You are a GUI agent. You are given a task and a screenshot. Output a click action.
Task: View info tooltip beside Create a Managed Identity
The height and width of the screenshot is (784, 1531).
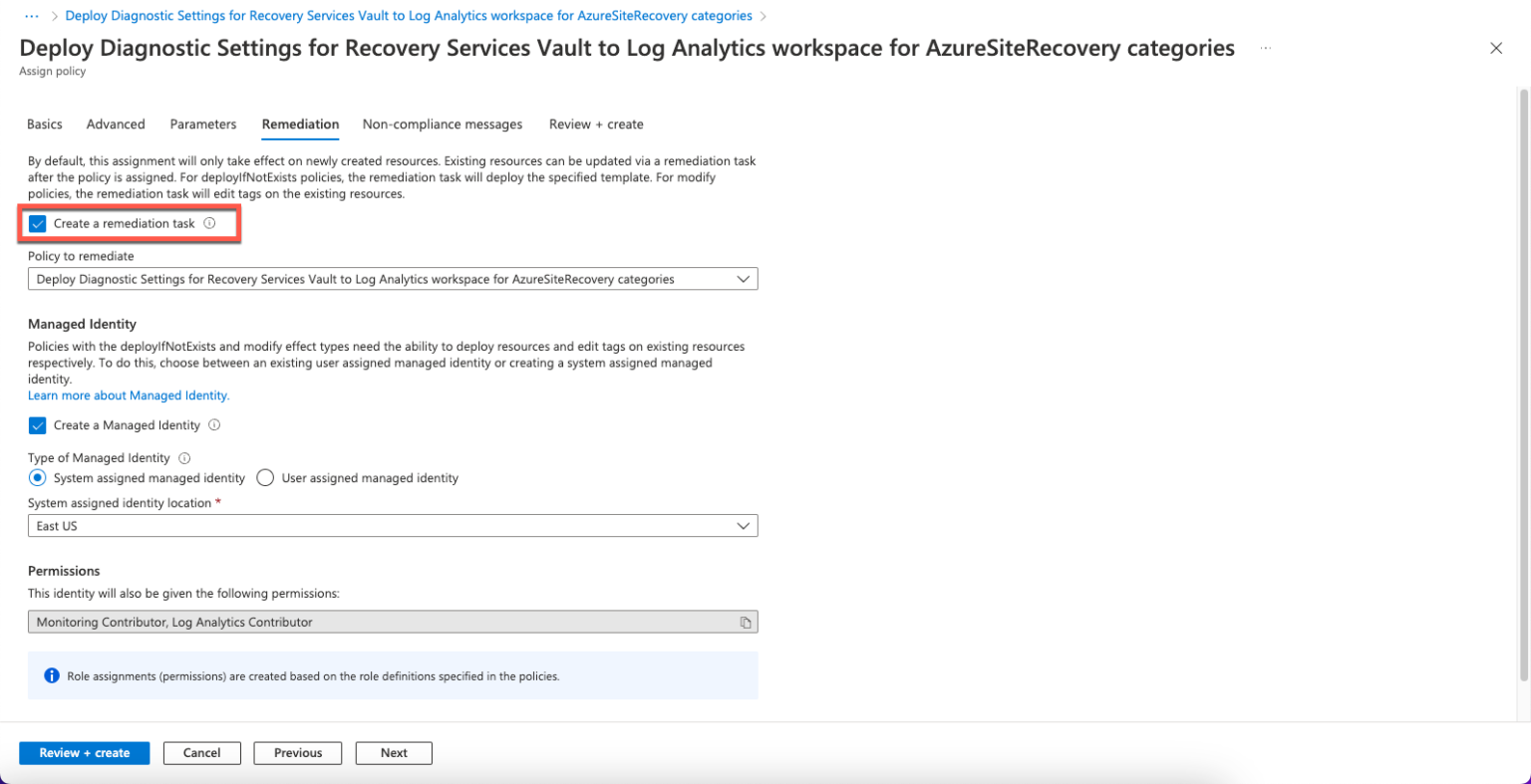[x=215, y=425]
